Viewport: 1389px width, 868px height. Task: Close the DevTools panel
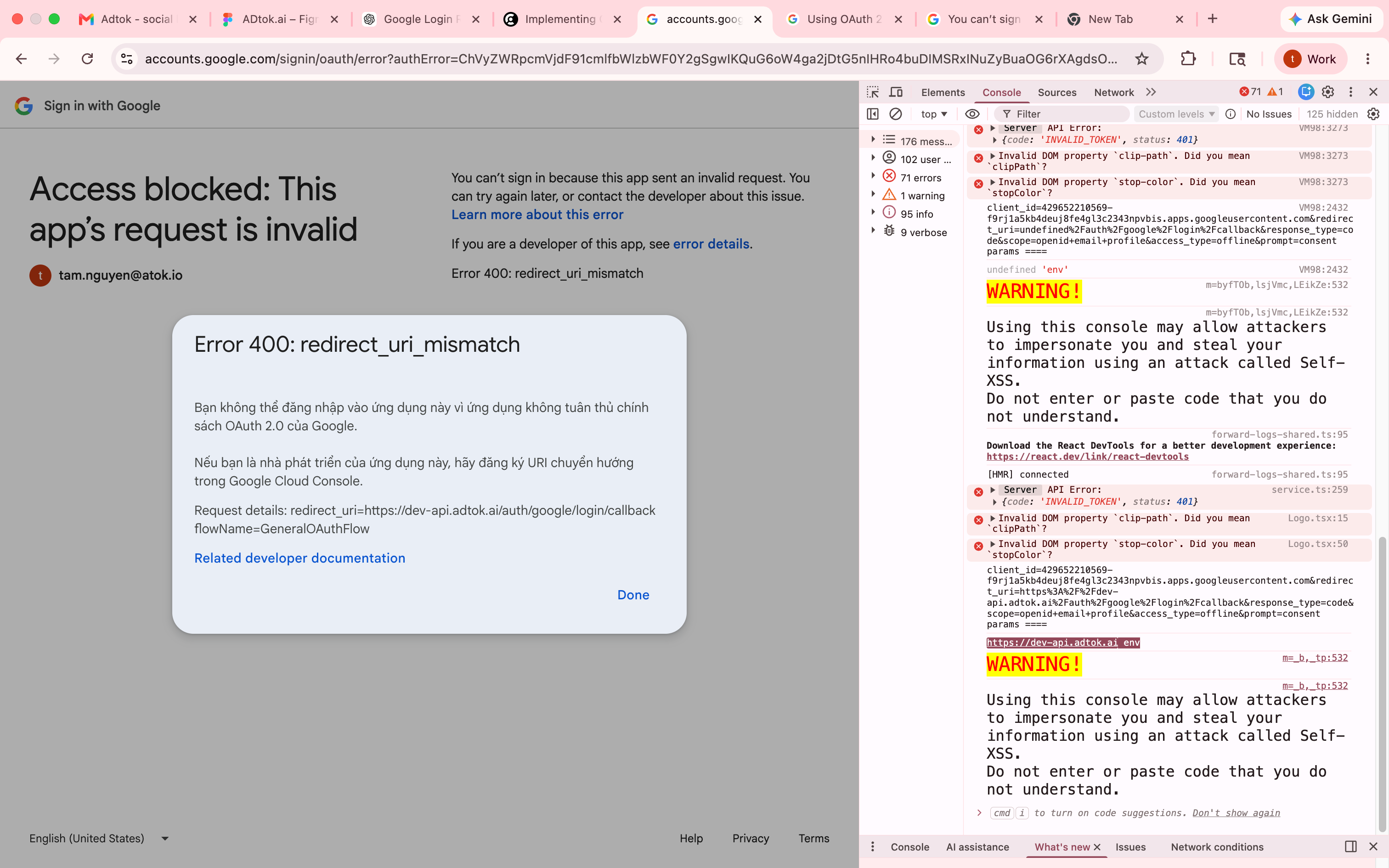pyautogui.click(x=1373, y=92)
